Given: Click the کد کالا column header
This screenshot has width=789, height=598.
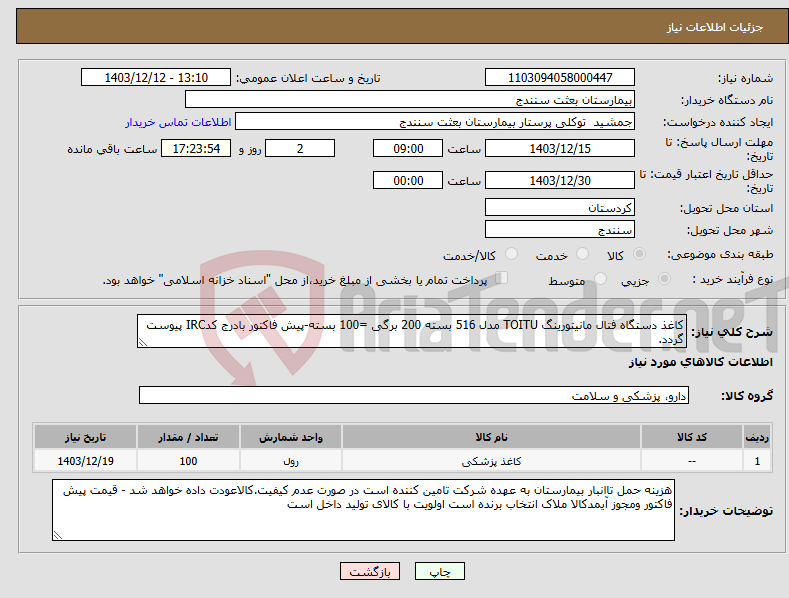Looking at the screenshot, I should click(x=692, y=437).
